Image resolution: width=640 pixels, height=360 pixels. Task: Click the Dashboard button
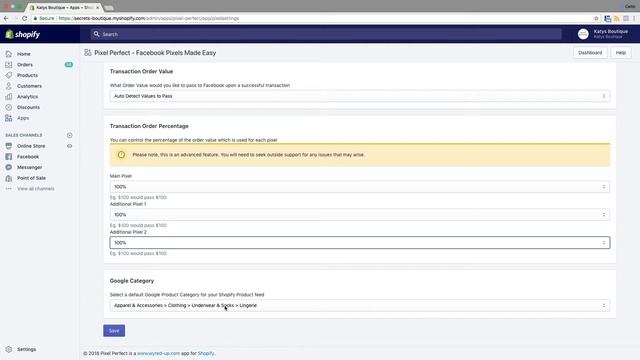(x=590, y=53)
